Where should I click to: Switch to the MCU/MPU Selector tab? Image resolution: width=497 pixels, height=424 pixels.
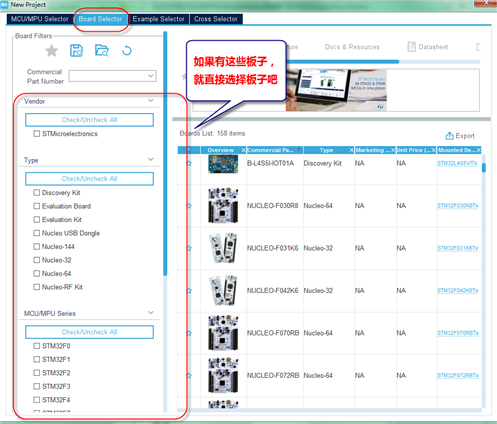tap(40, 19)
